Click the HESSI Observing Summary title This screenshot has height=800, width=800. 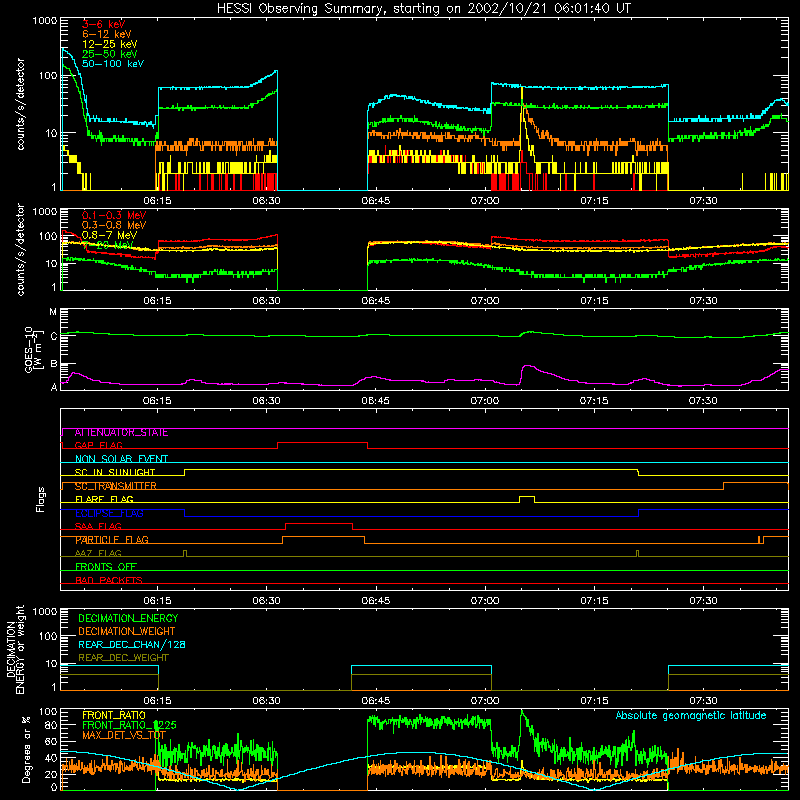423,8
